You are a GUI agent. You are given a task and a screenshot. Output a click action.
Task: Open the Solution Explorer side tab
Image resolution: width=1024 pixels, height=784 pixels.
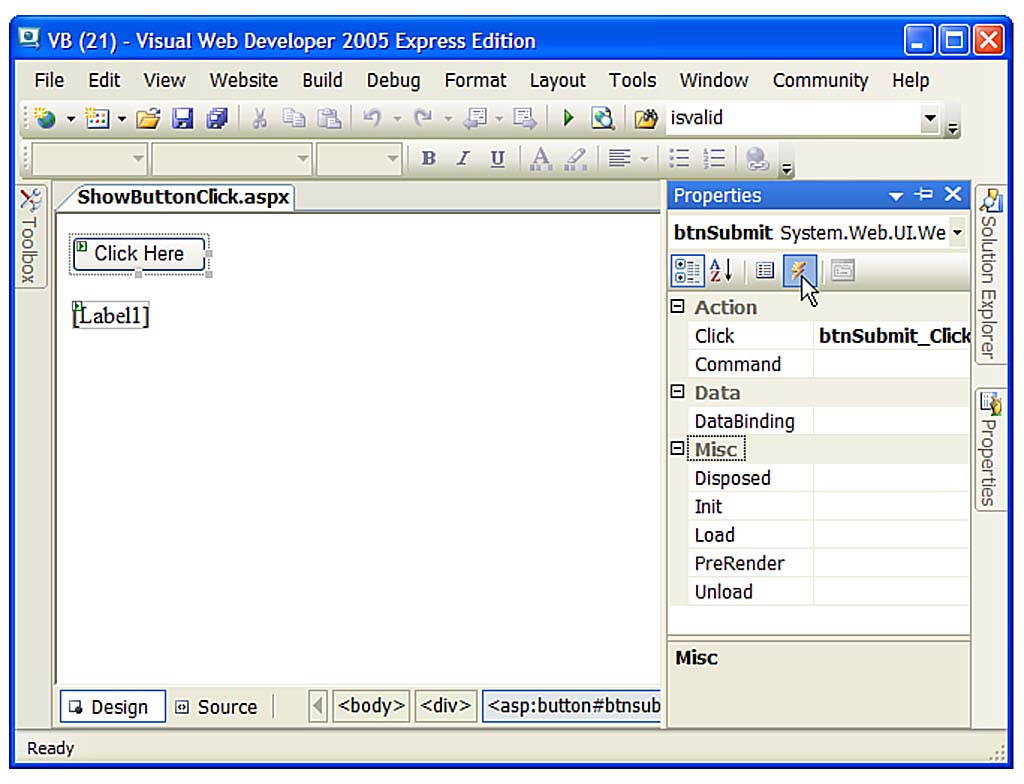[x=990, y=274]
